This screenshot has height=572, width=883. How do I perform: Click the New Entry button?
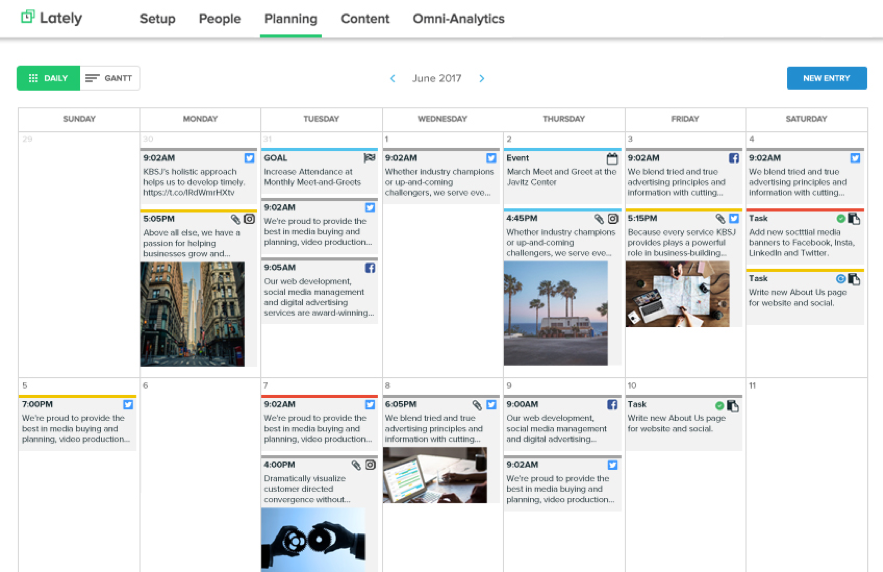point(826,78)
